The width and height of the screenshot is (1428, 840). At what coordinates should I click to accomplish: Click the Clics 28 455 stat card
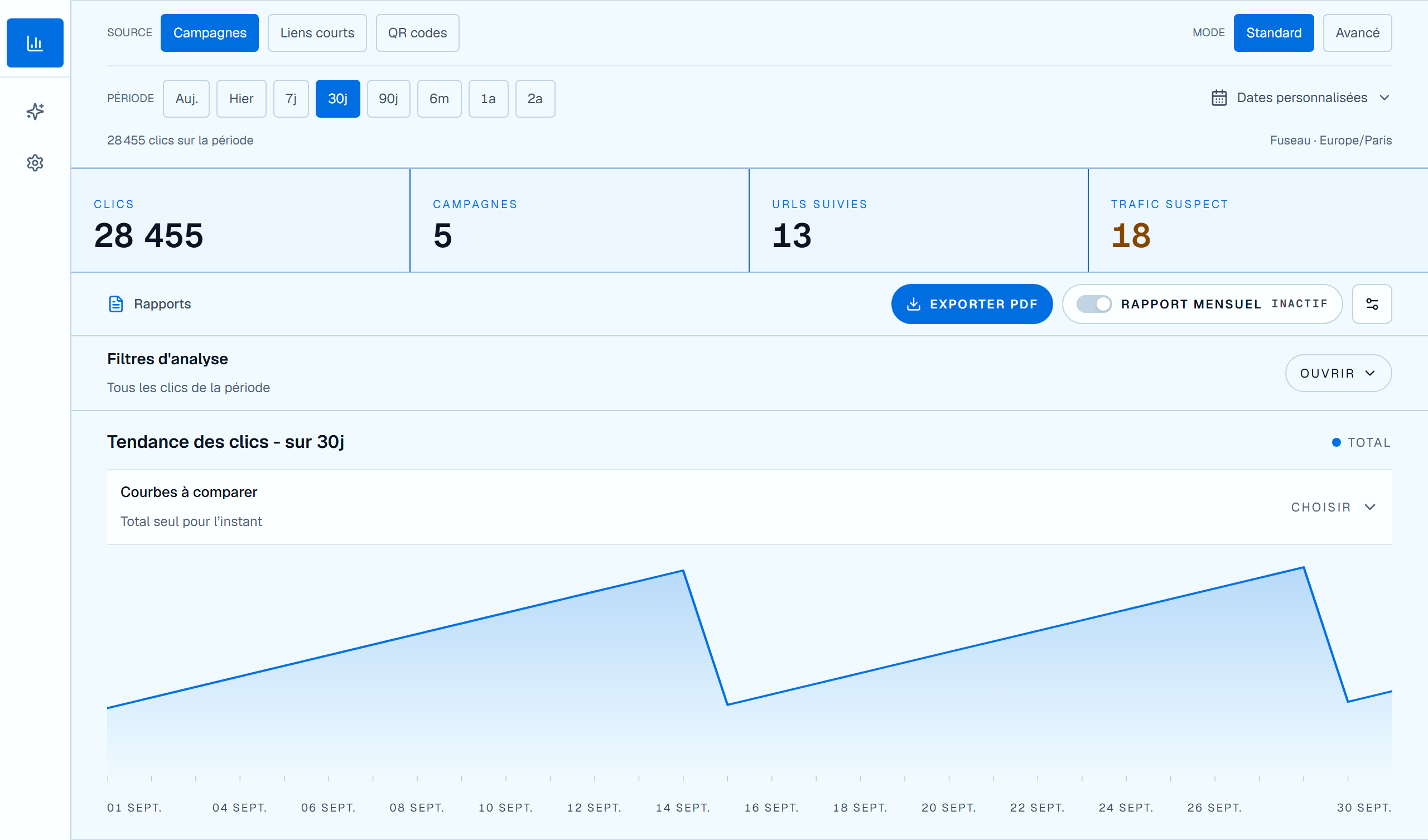tap(240, 220)
